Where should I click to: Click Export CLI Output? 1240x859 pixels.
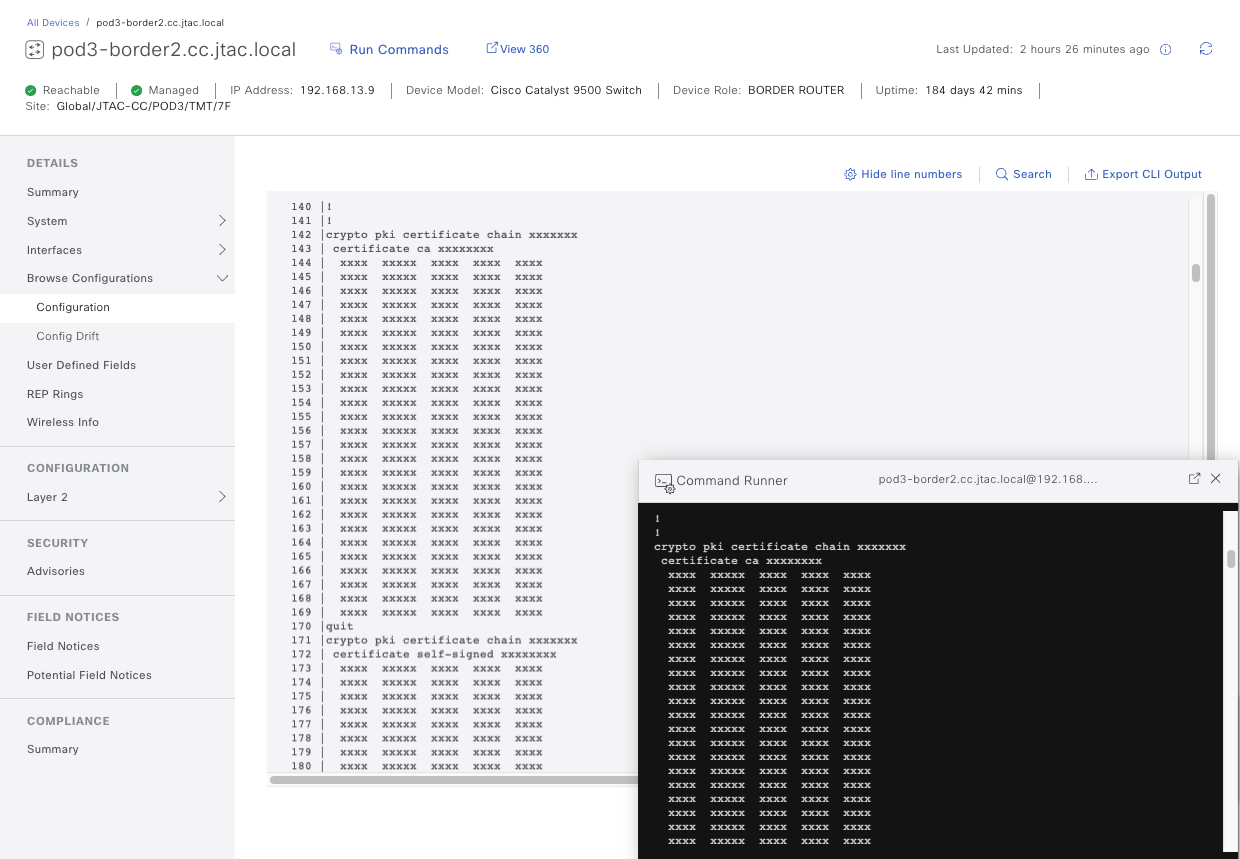[1152, 174]
